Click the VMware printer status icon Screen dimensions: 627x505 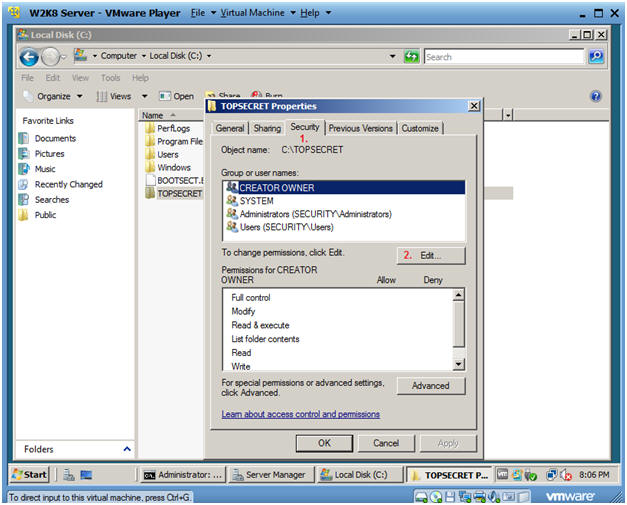pyautogui.click(x=479, y=497)
